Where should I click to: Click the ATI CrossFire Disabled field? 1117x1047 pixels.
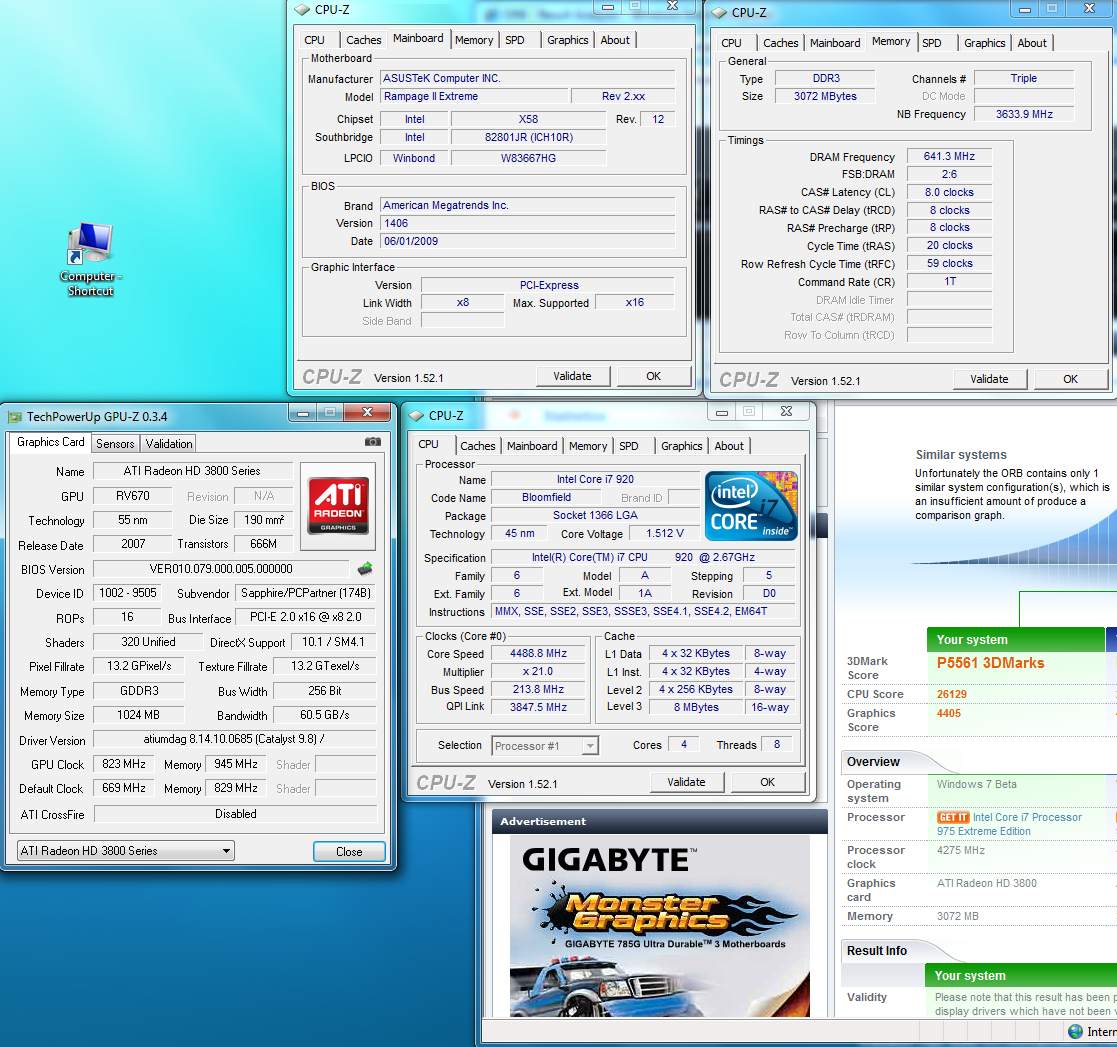pyautogui.click(x=236, y=813)
